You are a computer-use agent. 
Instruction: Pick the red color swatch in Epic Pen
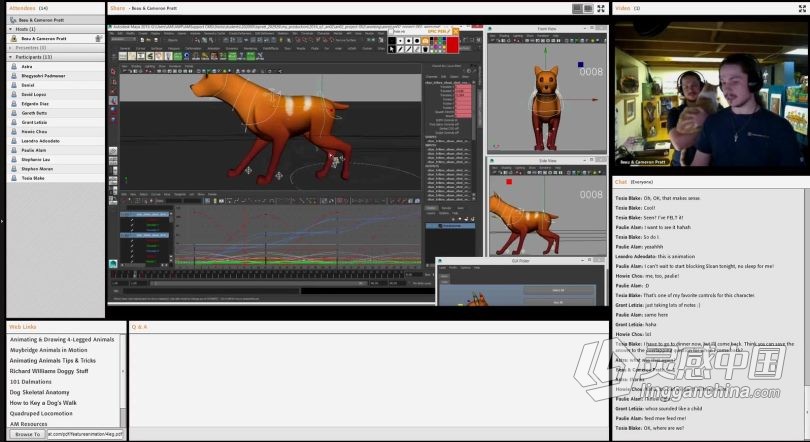[453, 45]
